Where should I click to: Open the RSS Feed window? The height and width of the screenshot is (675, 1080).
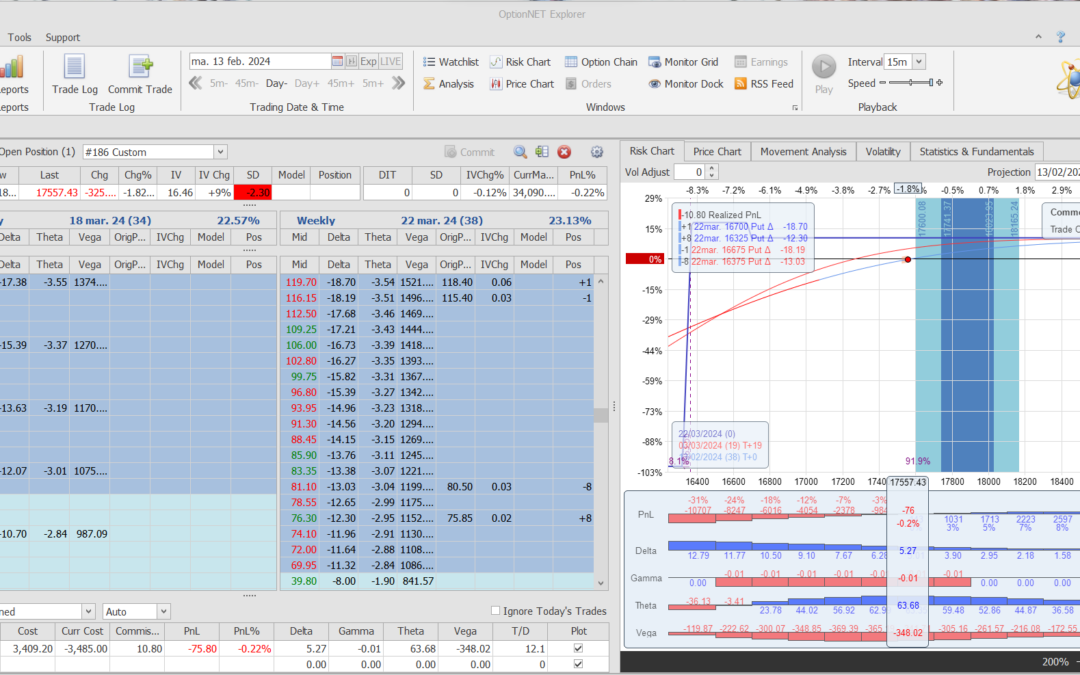[763, 84]
